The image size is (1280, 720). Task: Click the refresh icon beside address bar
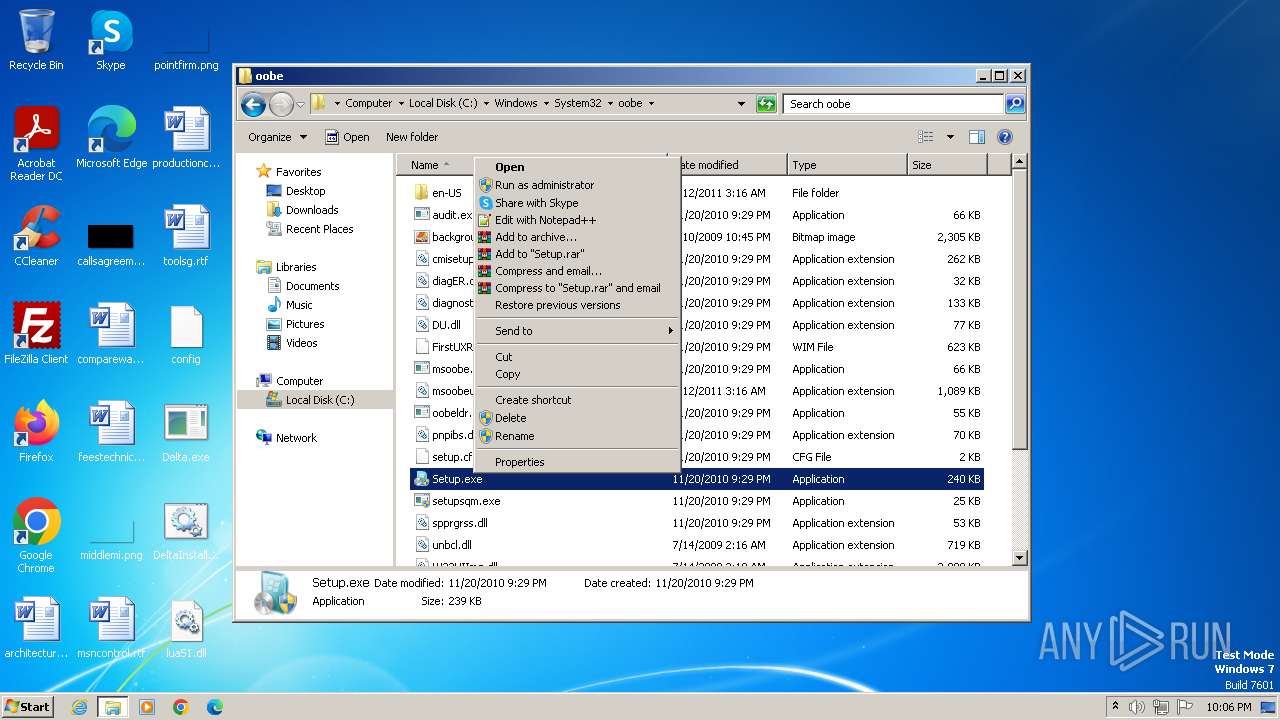(766, 103)
